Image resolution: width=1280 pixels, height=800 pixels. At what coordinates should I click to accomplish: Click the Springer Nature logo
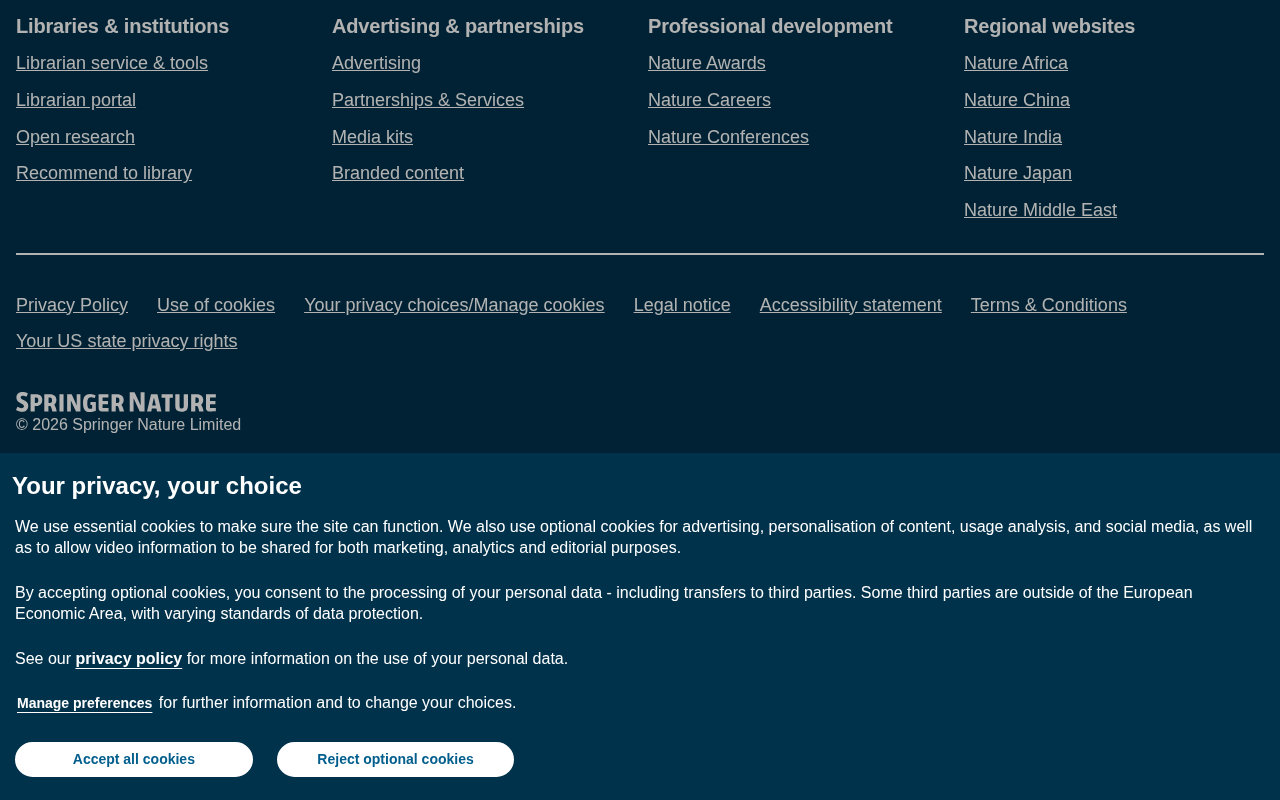point(116,402)
